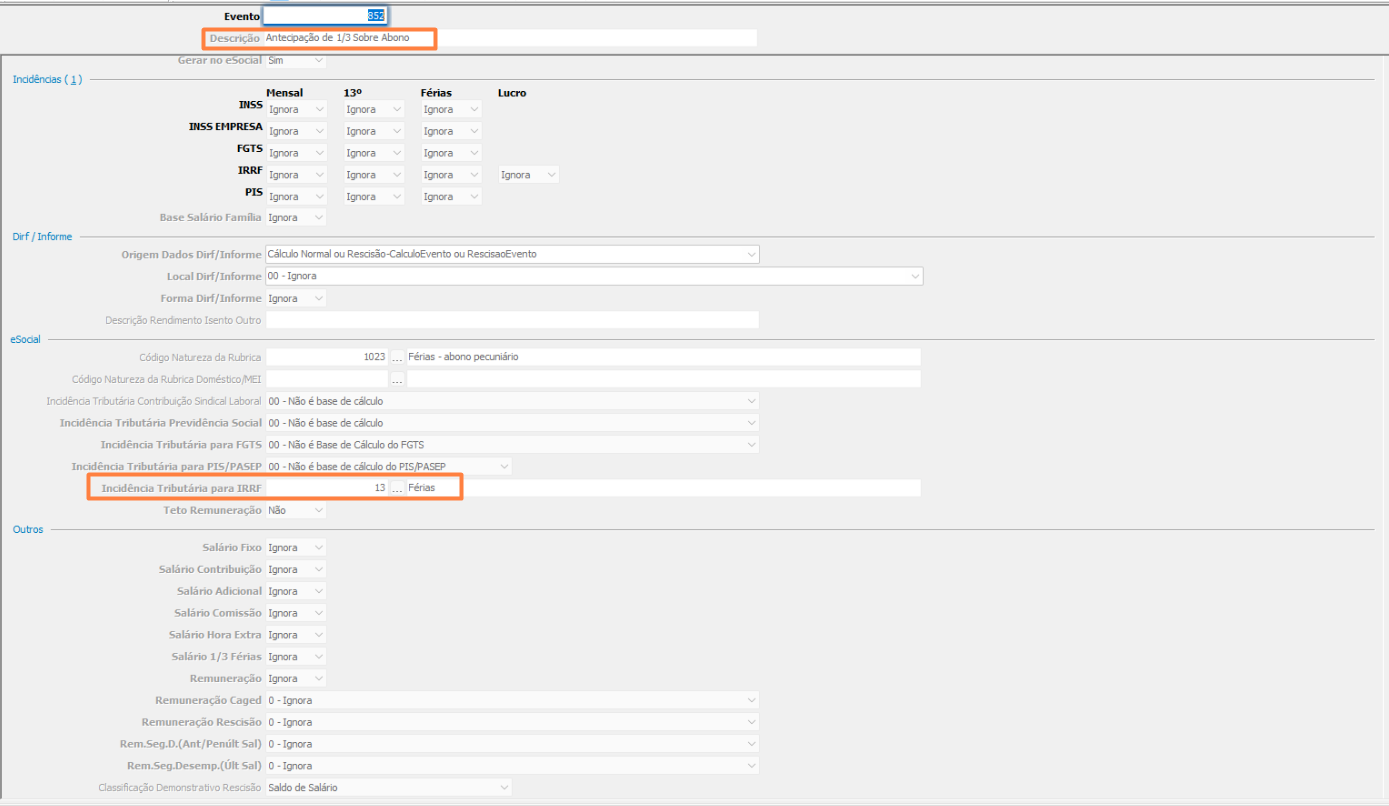
Task: Click the Incidências count link
Action: (74, 79)
